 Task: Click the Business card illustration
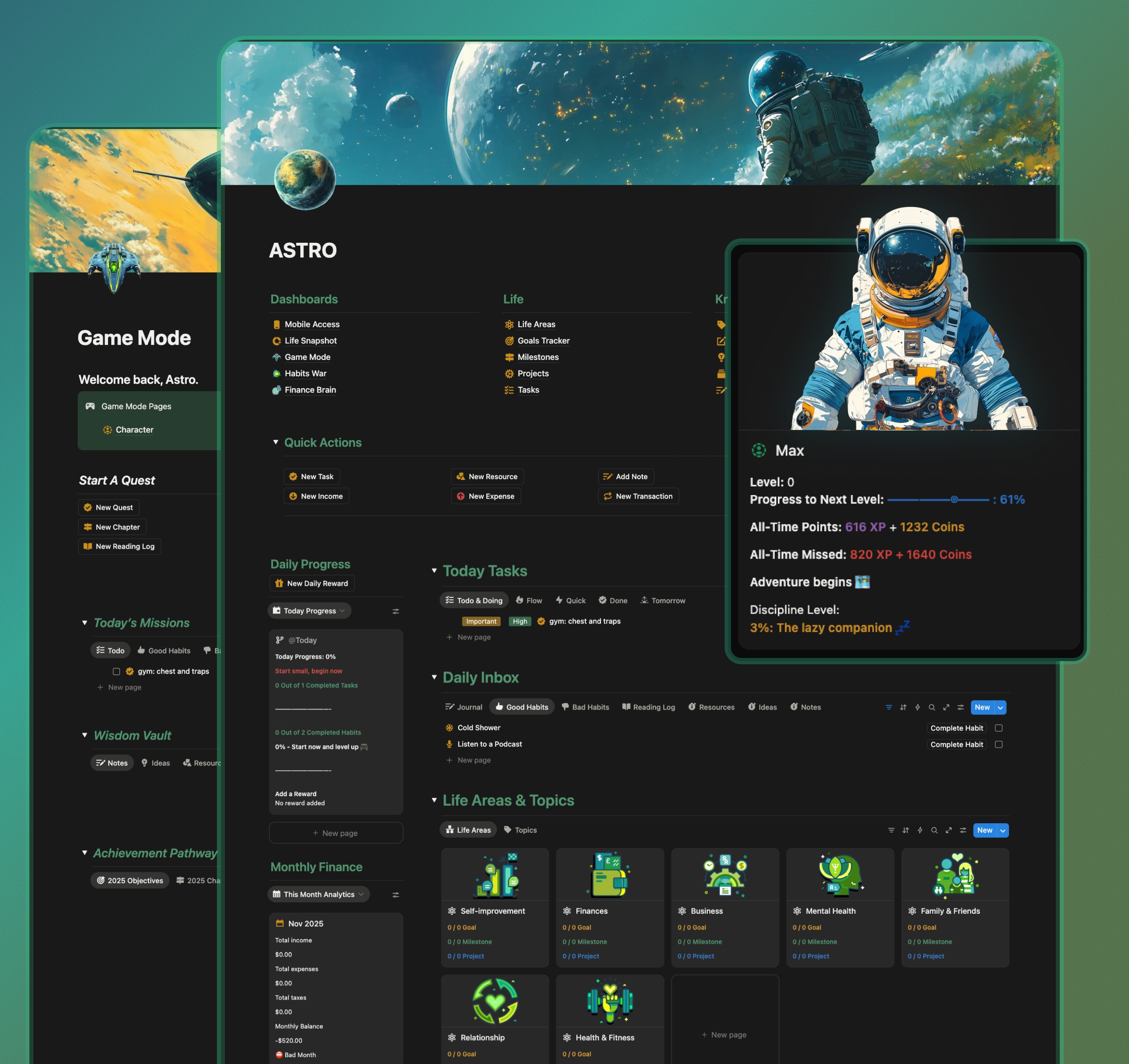tap(725, 875)
